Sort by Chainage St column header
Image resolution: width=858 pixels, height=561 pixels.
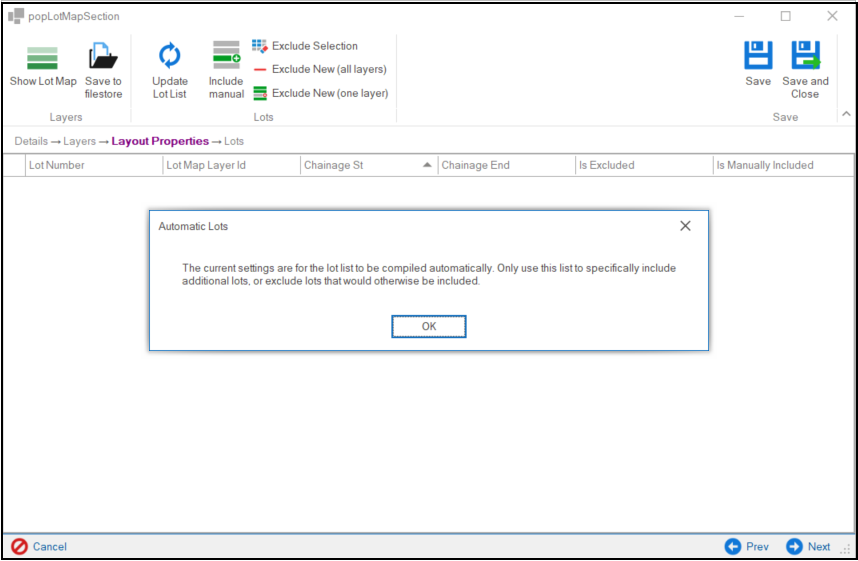pyautogui.click(x=333, y=165)
